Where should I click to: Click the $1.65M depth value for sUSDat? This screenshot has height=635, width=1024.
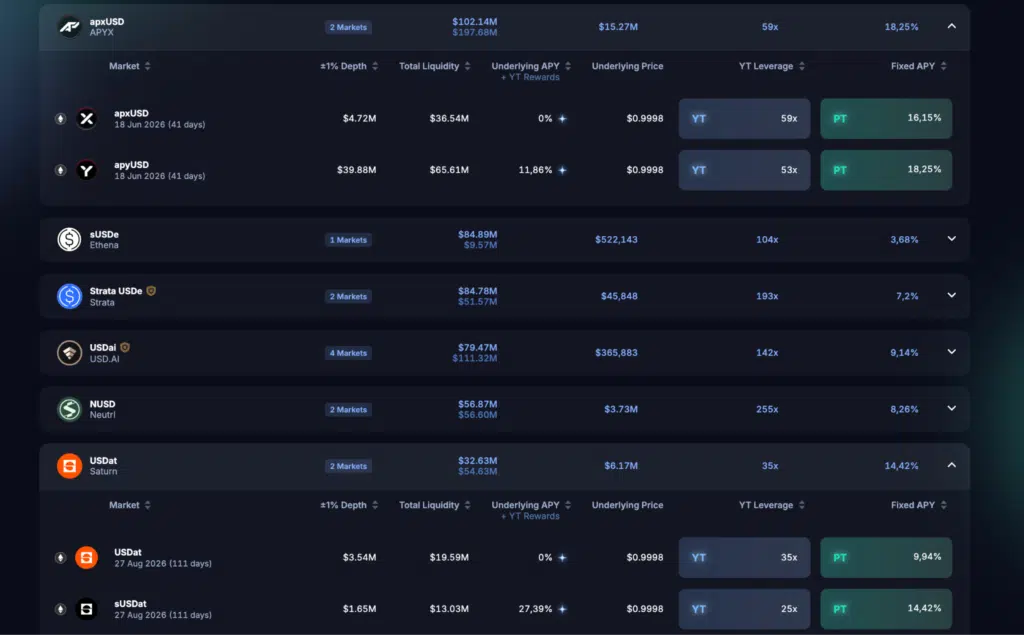[359, 609]
